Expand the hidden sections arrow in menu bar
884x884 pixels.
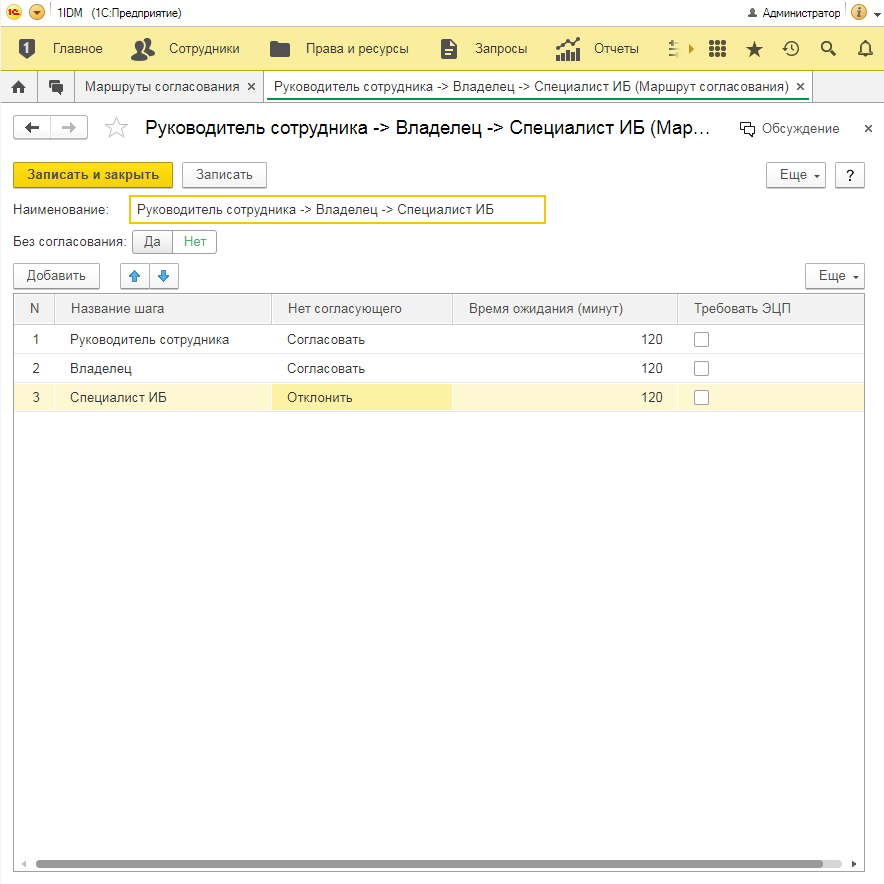pyautogui.click(x=690, y=49)
